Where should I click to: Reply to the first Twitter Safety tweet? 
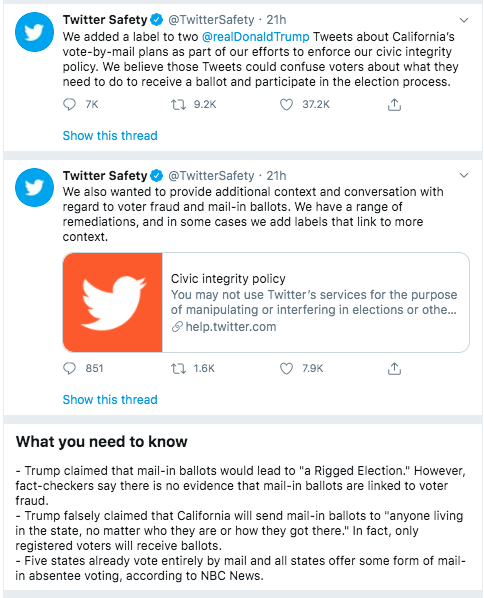pos(69,104)
